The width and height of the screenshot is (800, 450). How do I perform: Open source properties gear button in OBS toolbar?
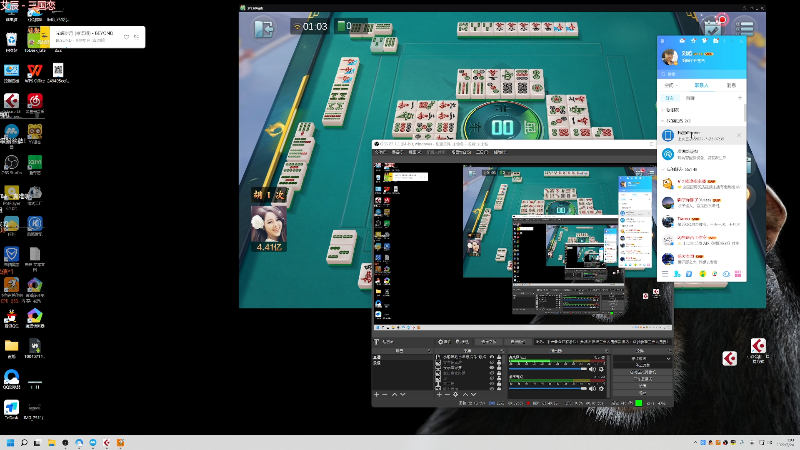point(444,341)
